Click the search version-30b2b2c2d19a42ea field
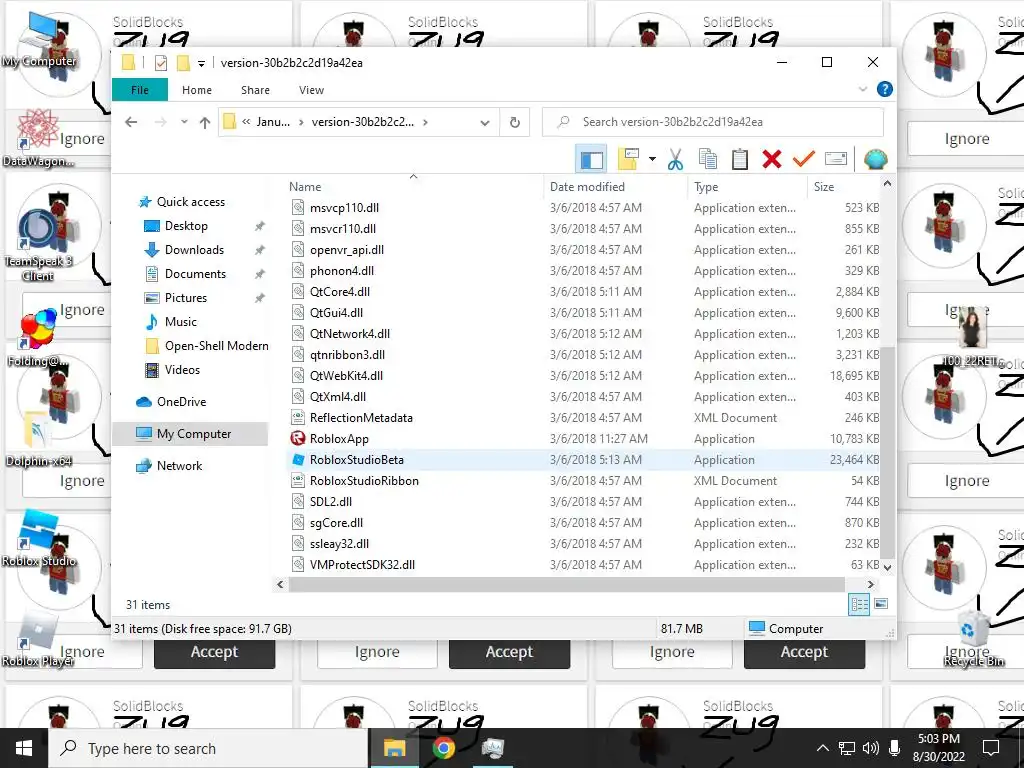The width and height of the screenshot is (1024, 768). [x=712, y=122]
